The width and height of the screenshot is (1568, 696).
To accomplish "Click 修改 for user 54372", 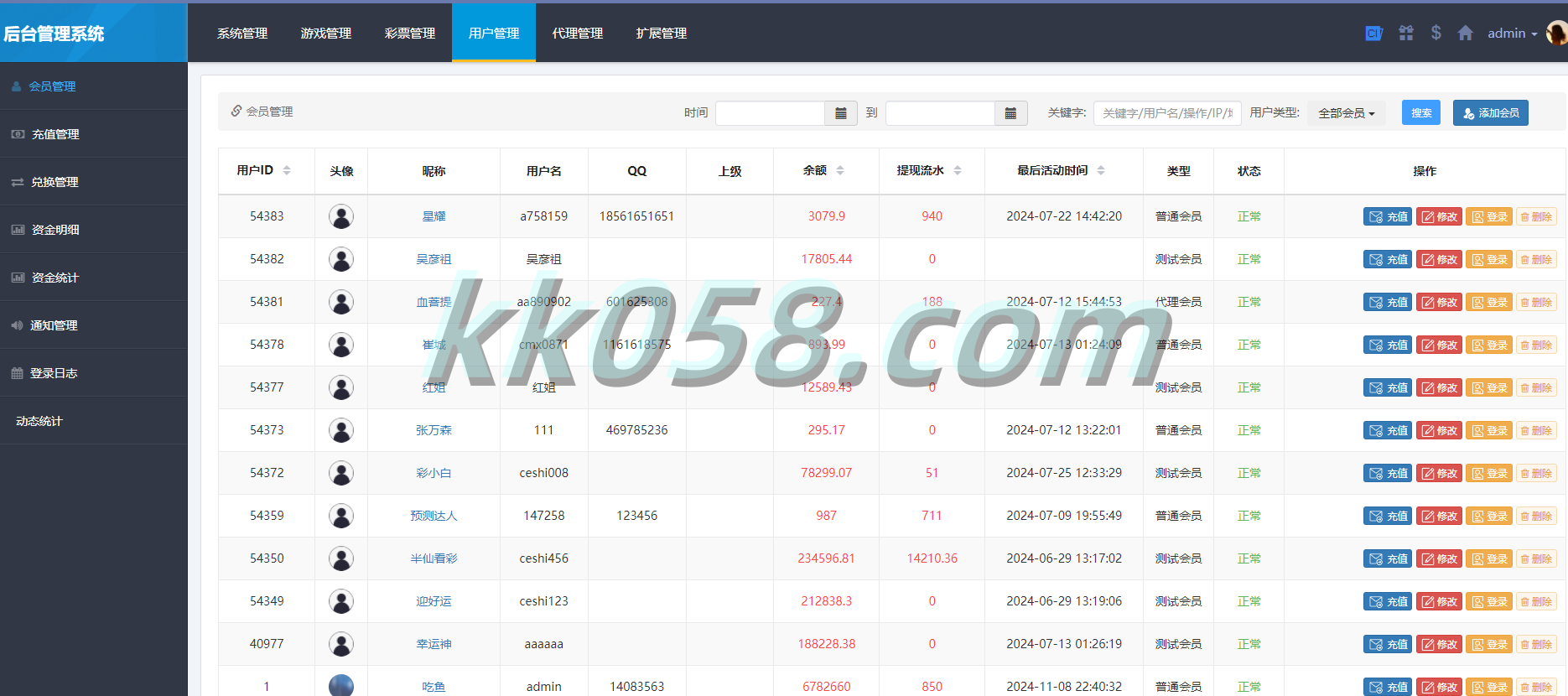I will [1439, 473].
